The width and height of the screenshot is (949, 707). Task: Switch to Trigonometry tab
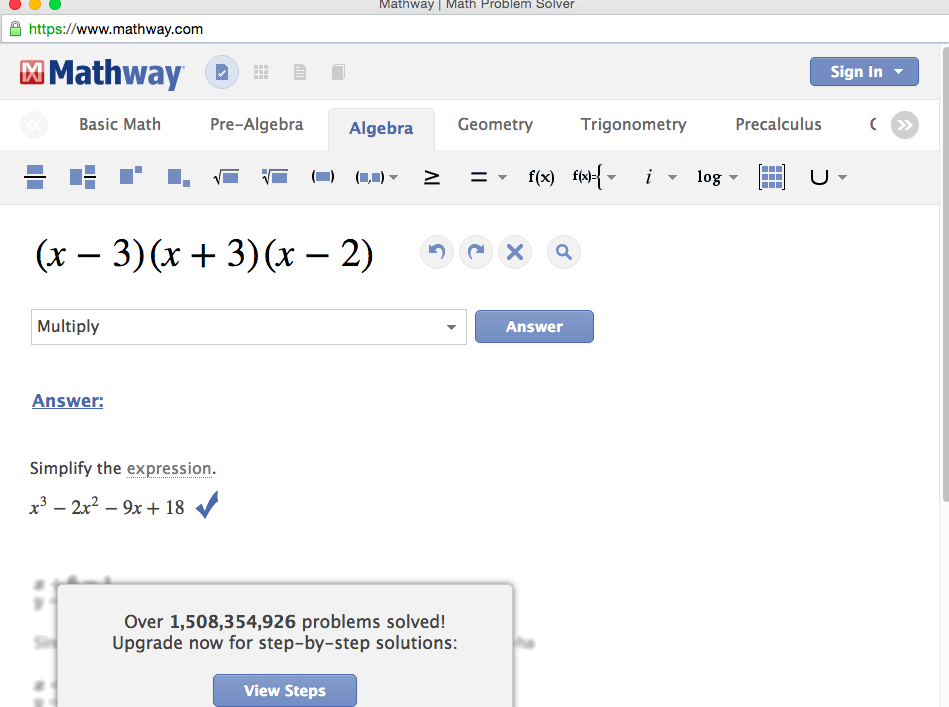(x=634, y=124)
